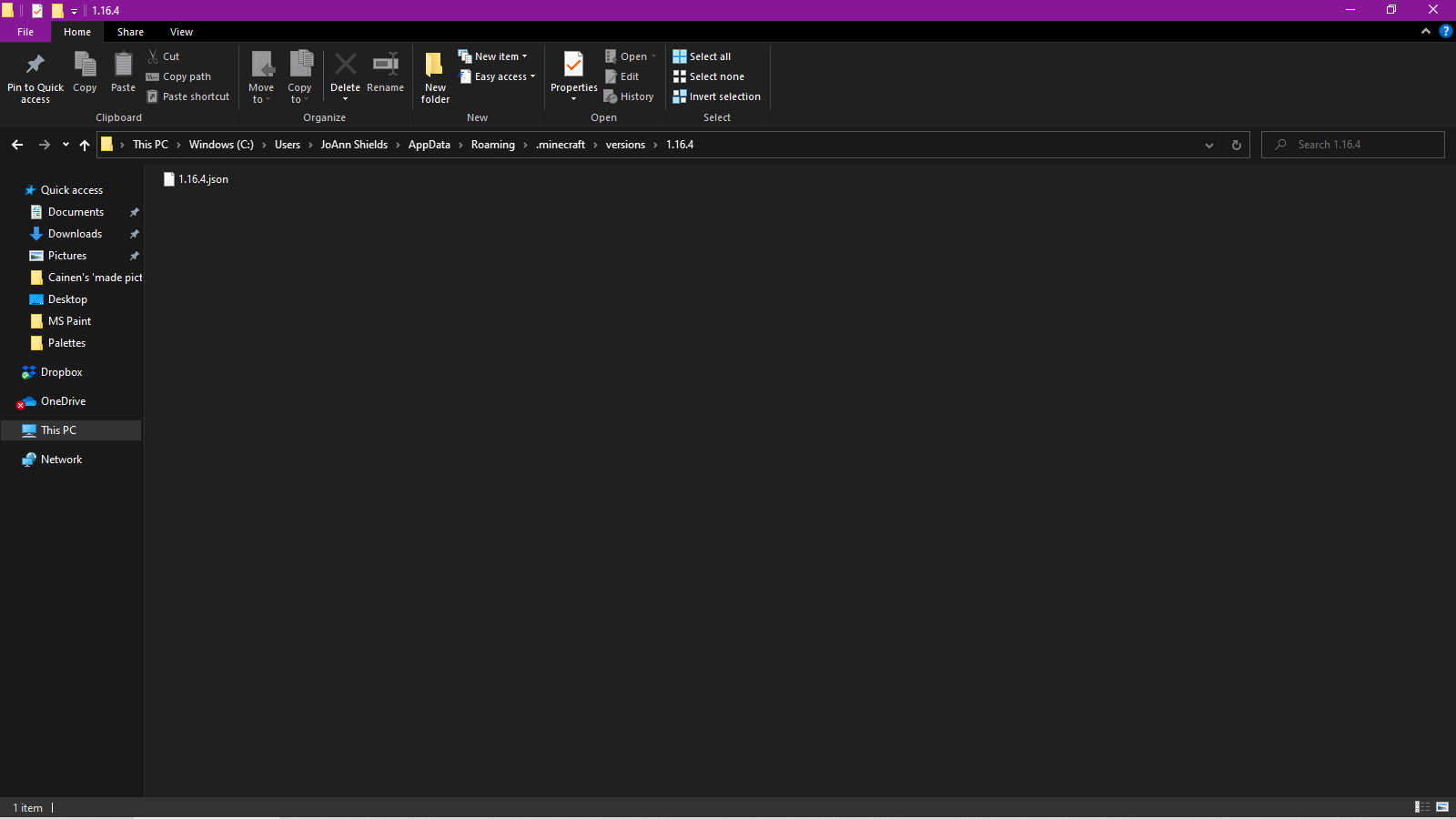Open OneDrive in navigation pane
1456x819 pixels.
pos(64,401)
